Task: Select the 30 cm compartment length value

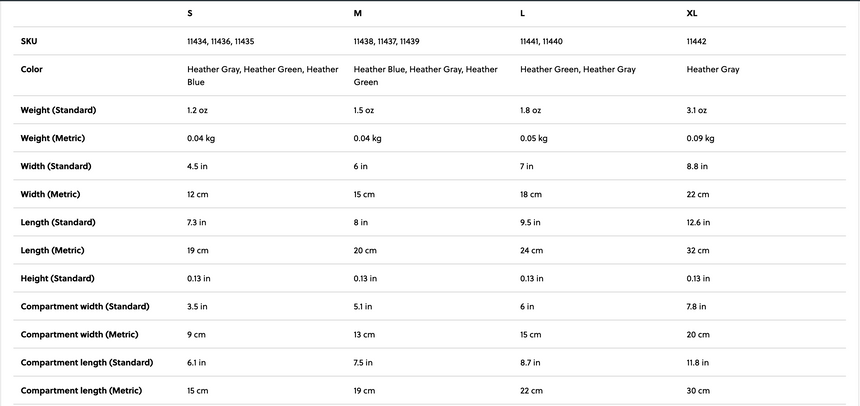Action: click(x=698, y=390)
